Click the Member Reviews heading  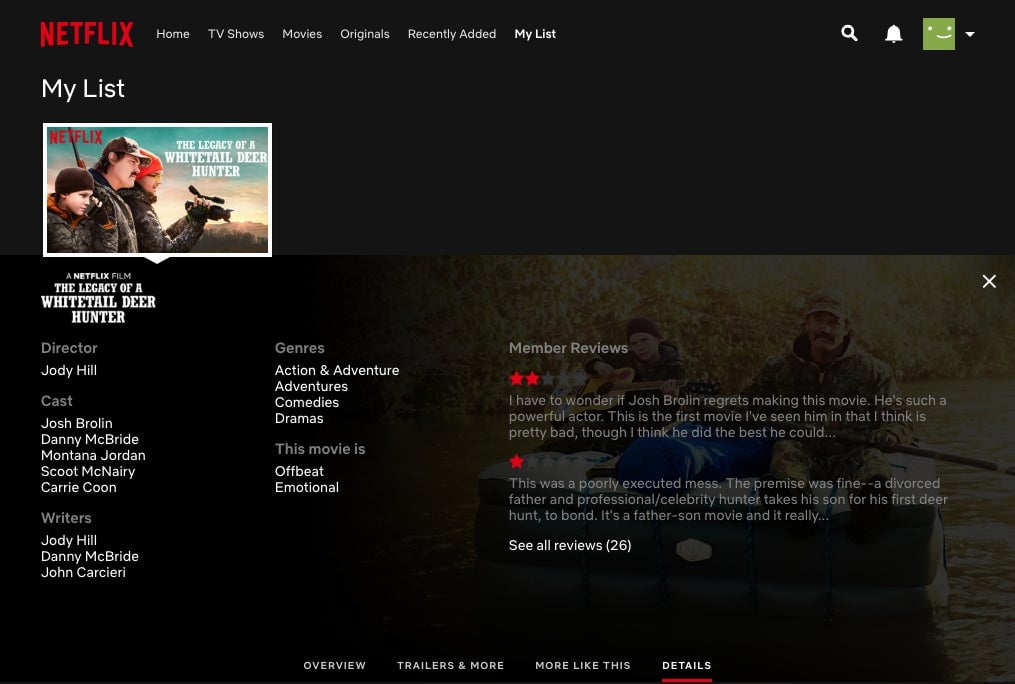click(568, 348)
